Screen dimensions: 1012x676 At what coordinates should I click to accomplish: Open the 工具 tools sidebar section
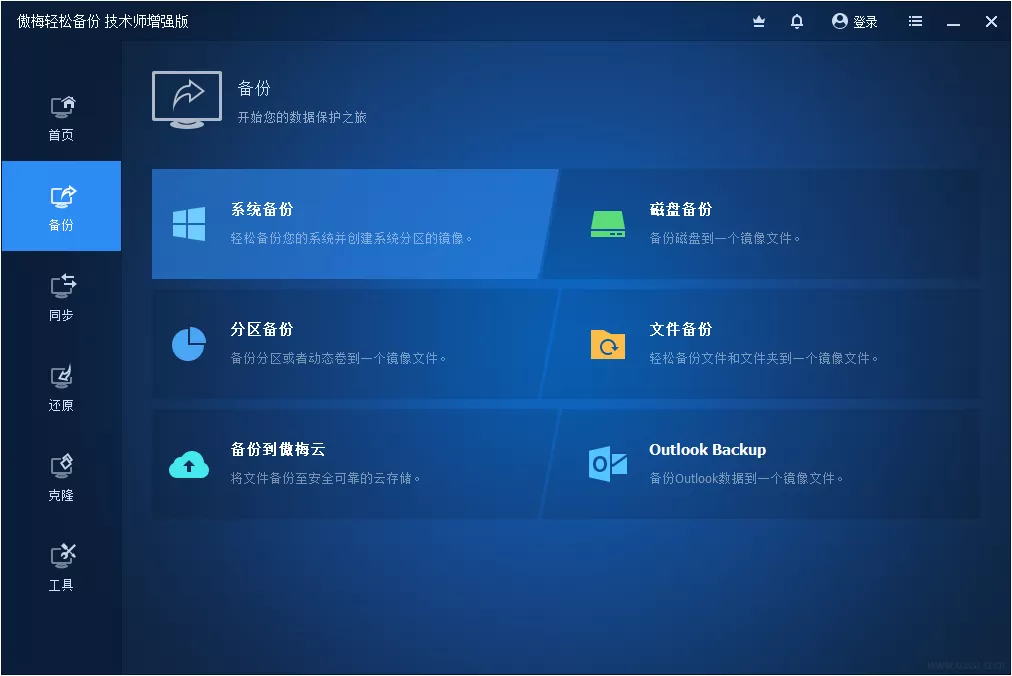coord(61,567)
